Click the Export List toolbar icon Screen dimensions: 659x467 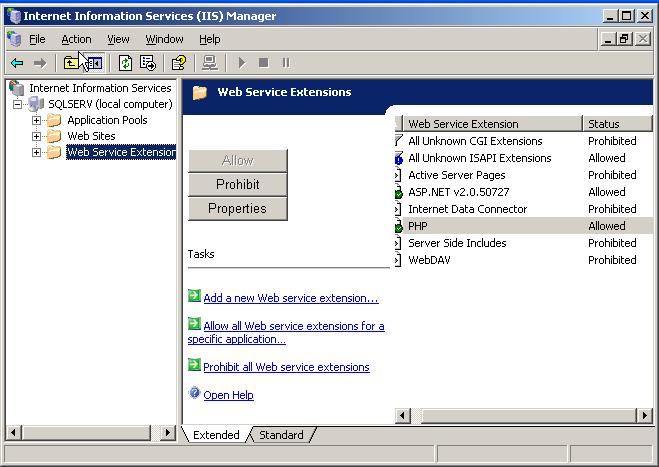coord(148,63)
